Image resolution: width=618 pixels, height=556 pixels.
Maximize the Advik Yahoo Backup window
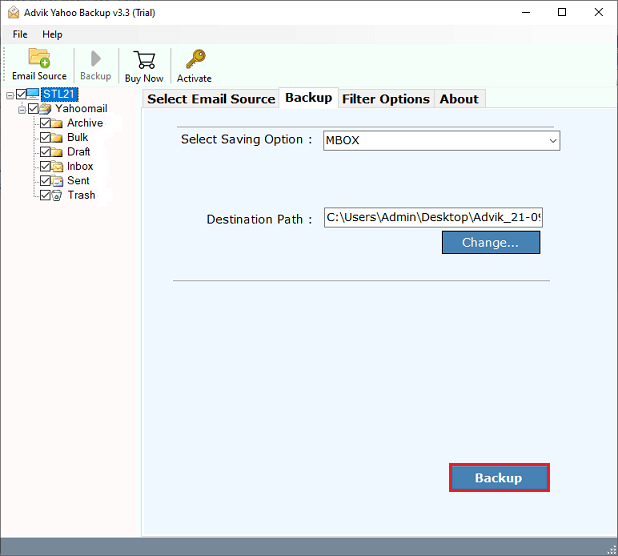click(x=562, y=13)
